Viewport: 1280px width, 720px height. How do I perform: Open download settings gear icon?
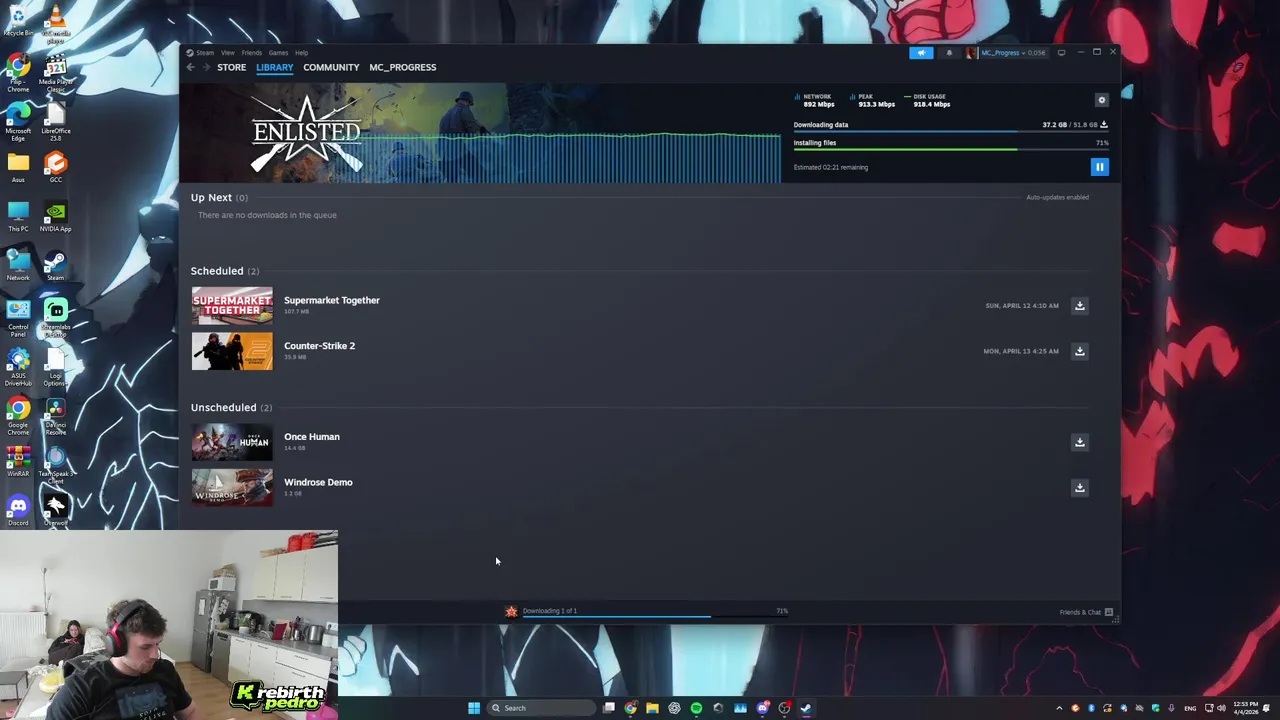tap(1102, 100)
